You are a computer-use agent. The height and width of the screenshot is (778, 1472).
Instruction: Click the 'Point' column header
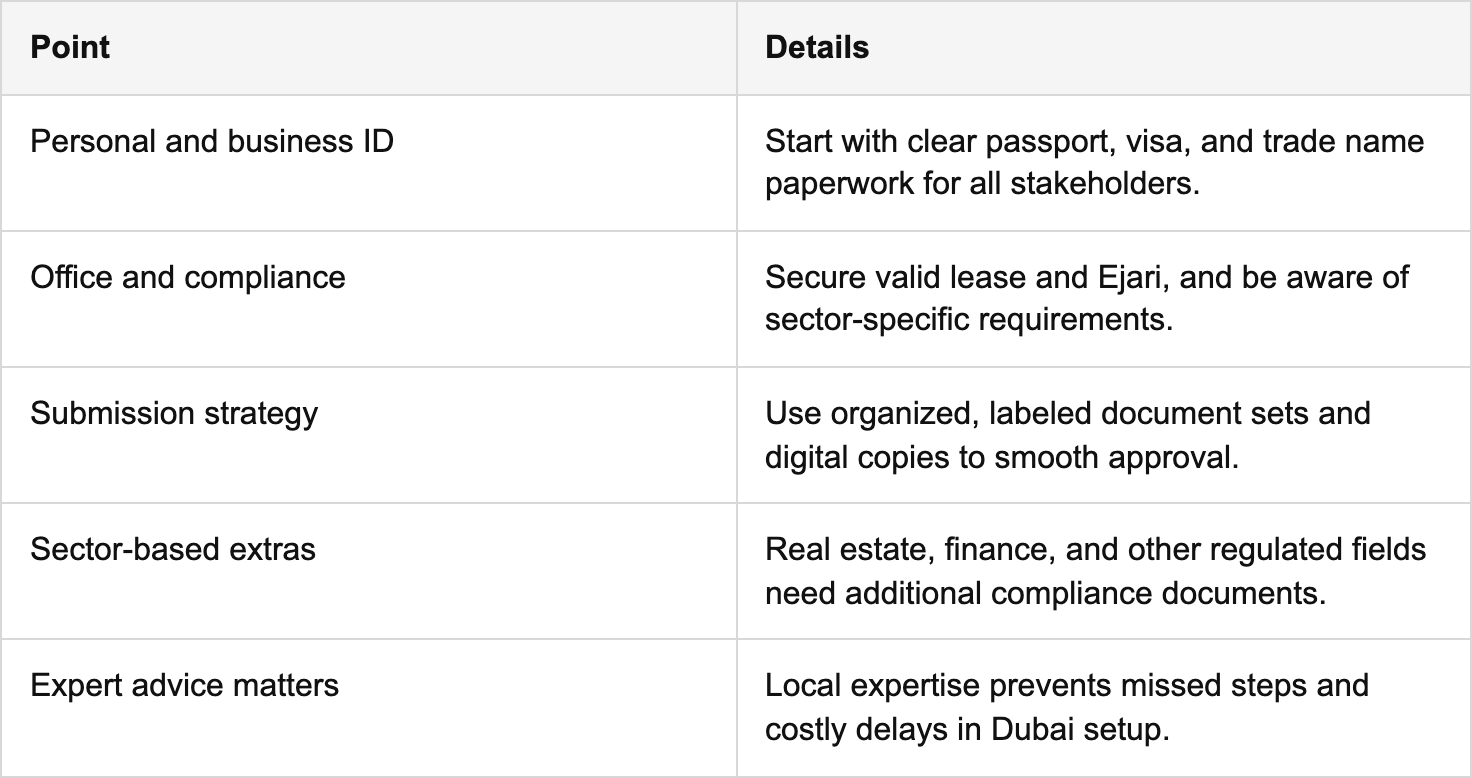[x=70, y=47]
